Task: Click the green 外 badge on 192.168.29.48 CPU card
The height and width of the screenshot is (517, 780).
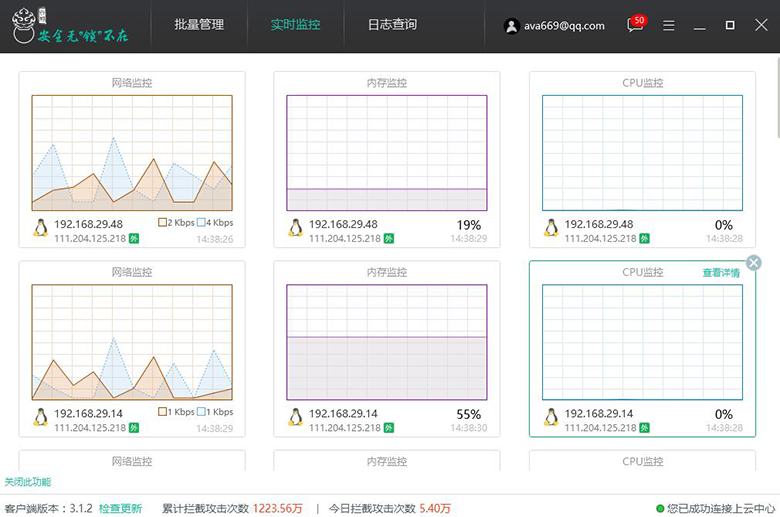Action: click(x=644, y=239)
